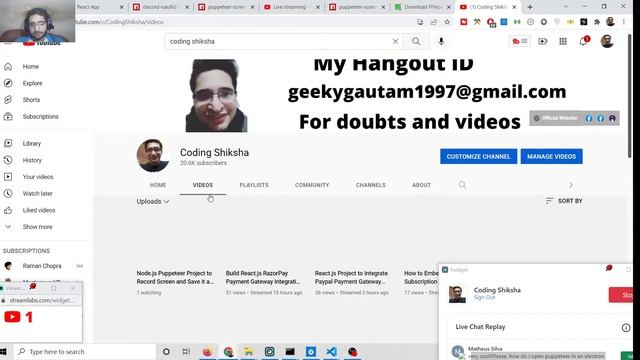Open Visual Studio Code from the taskbar
This screenshot has height=360, width=640.
[331, 351]
